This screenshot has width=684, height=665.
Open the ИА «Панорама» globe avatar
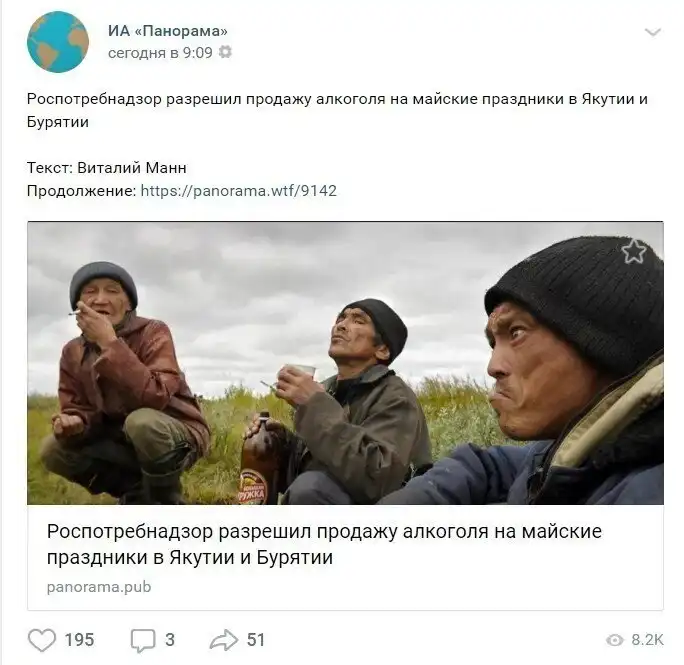(58, 42)
